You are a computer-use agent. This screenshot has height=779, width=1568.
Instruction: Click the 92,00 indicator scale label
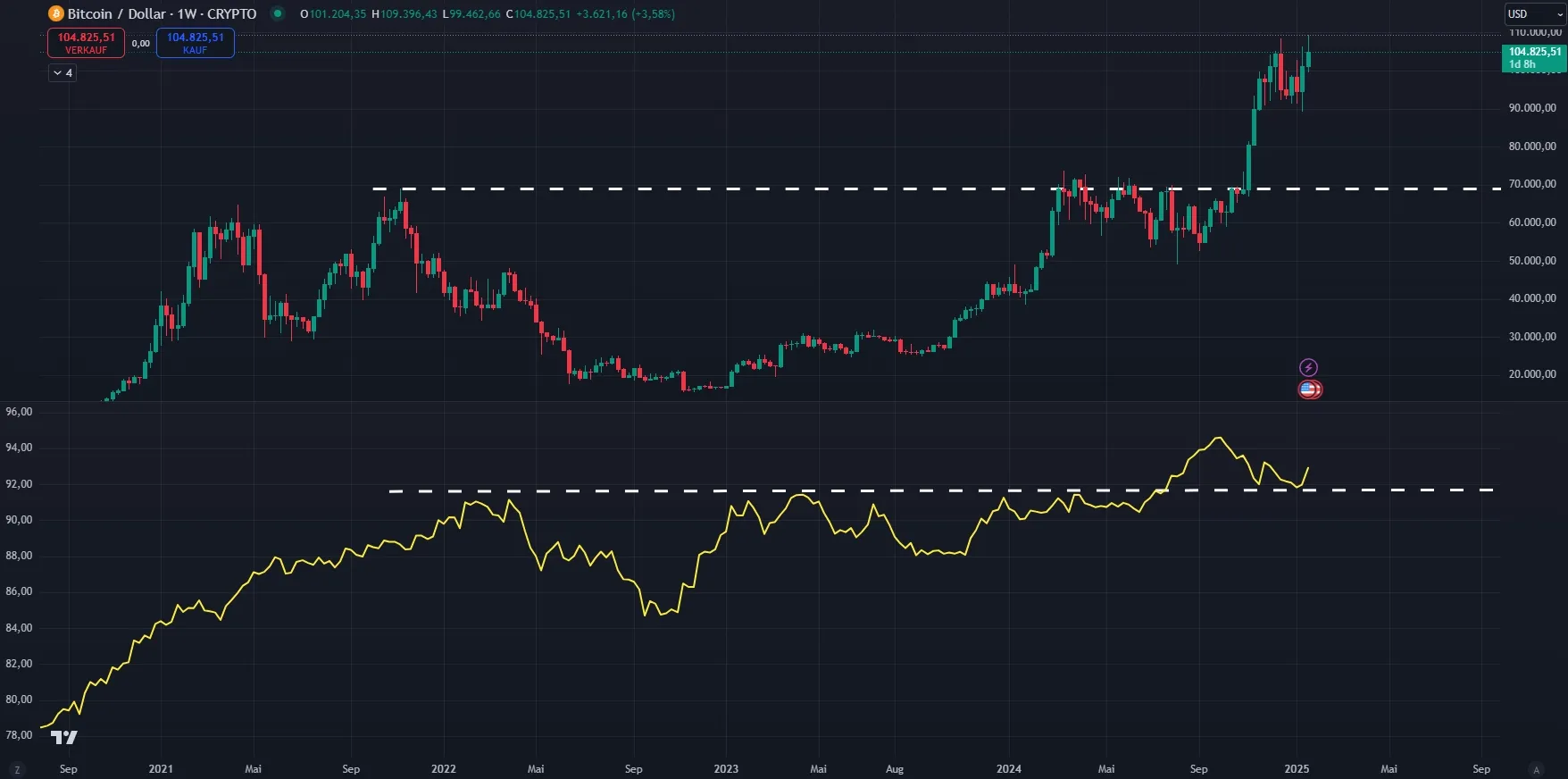[19, 484]
